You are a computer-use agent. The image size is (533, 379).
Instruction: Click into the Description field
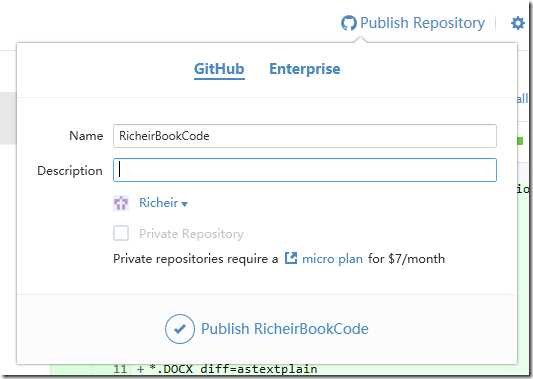pos(305,170)
